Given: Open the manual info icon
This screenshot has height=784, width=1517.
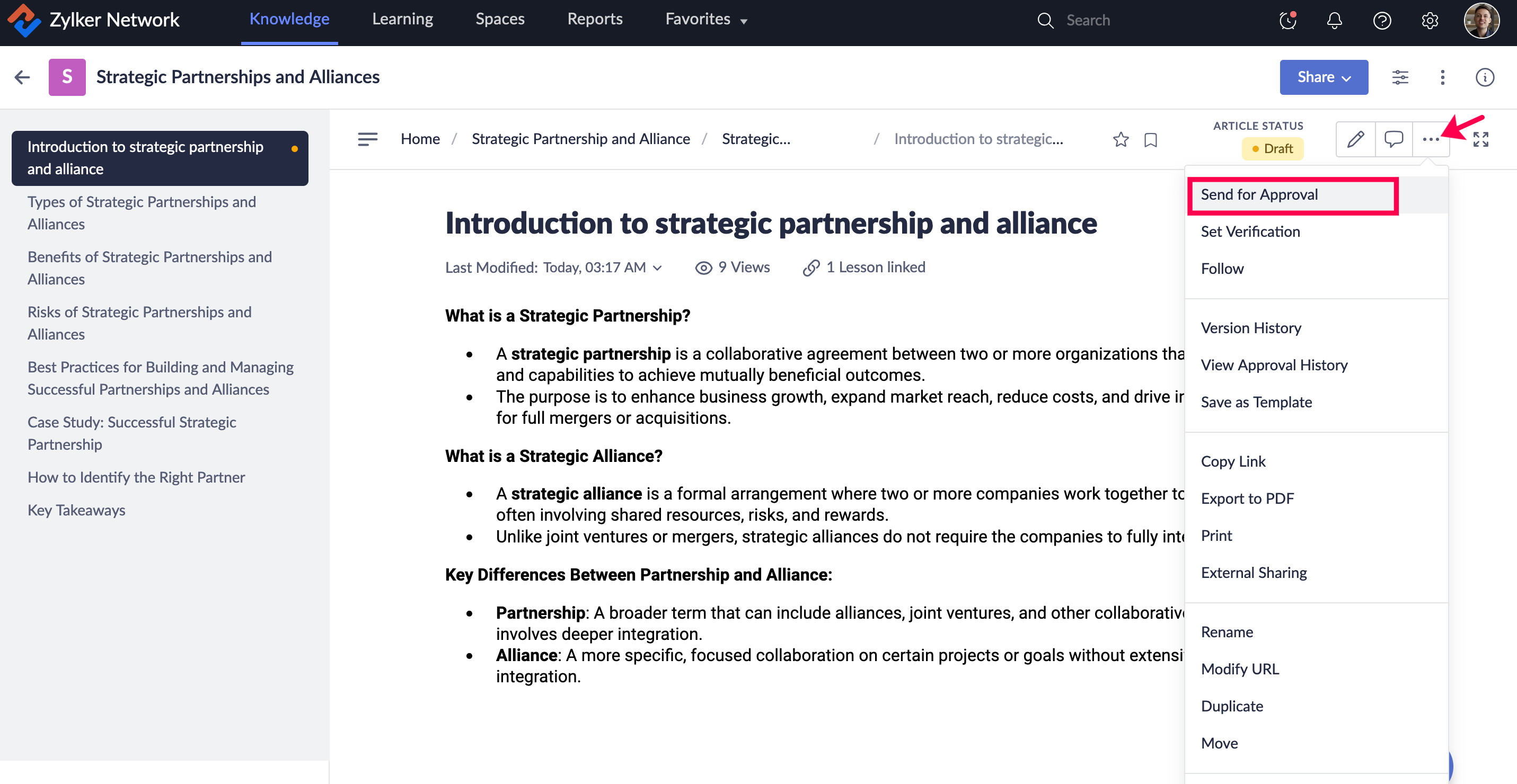Looking at the screenshot, I should point(1484,77).
